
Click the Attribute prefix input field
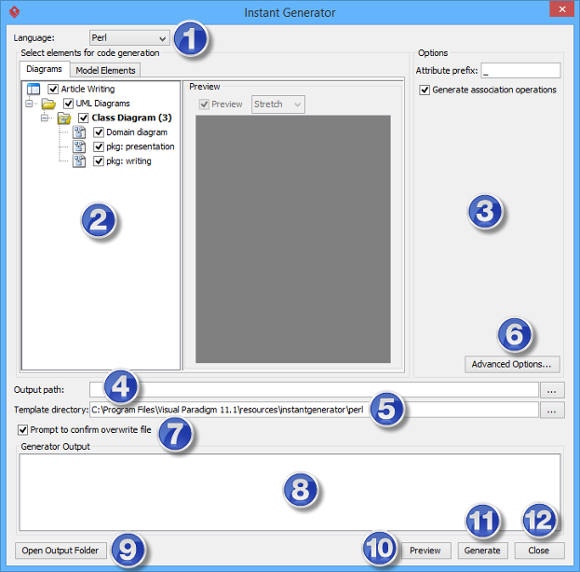pos(521,71)
